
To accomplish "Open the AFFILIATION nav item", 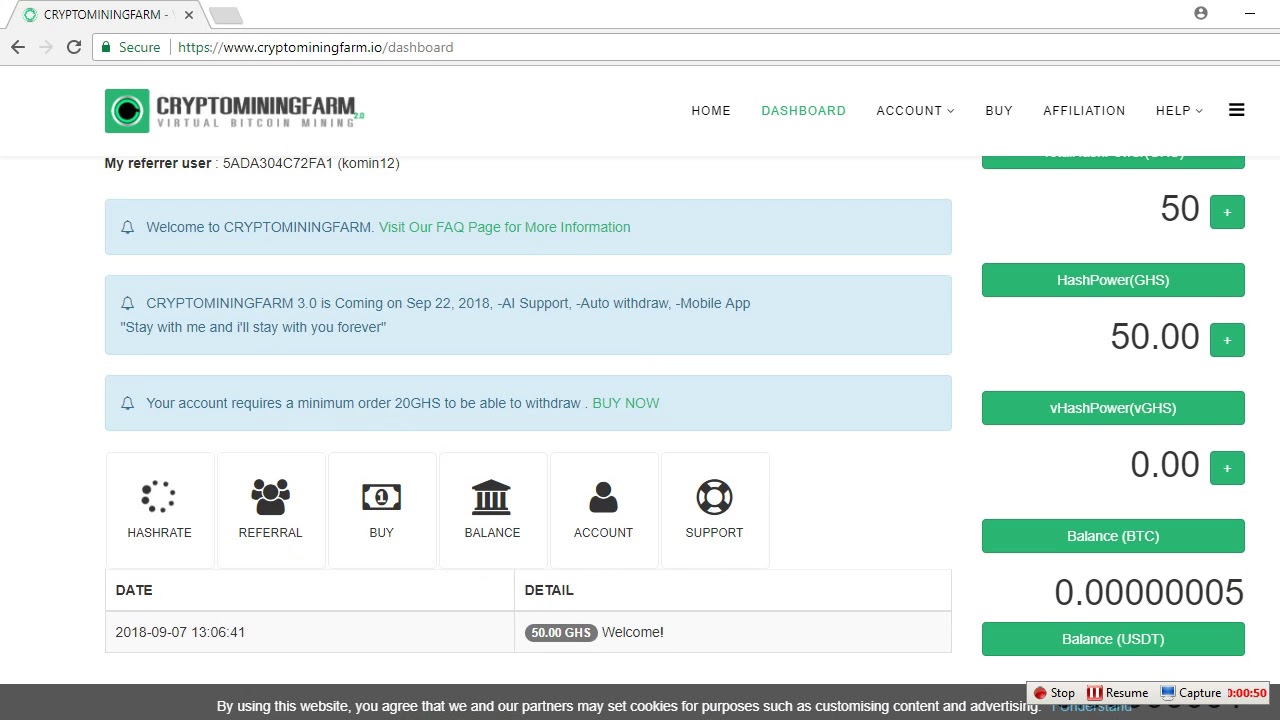I will (x=1084, y=111).
